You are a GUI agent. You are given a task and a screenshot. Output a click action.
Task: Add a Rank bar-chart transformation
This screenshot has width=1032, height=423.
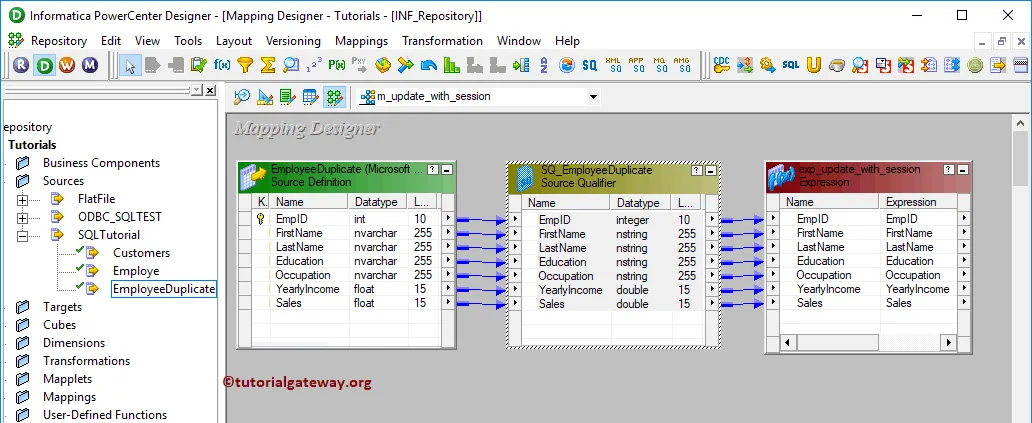tap(452, 65)
